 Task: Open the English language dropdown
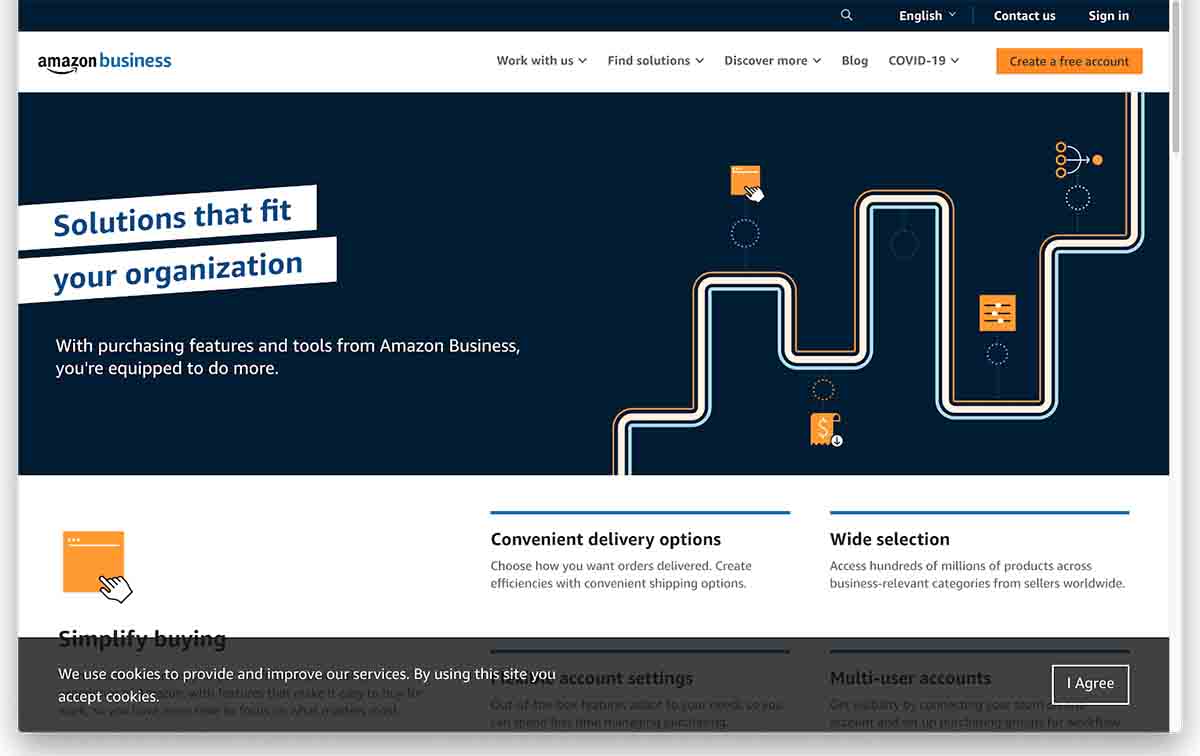(927, 16)
